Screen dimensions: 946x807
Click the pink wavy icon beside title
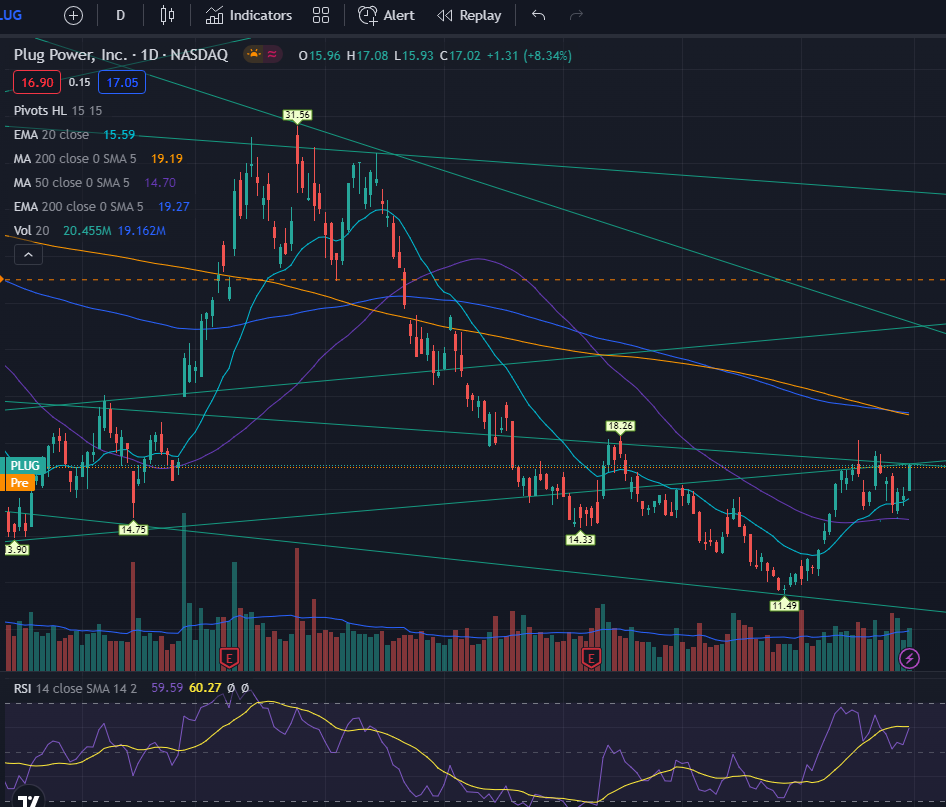[273, 55]
